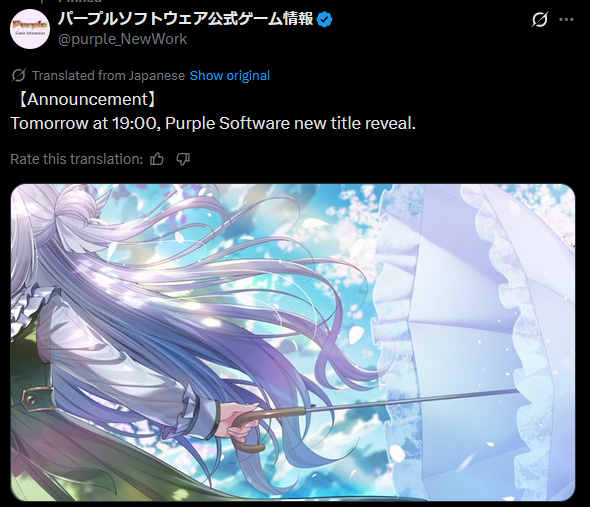Click the hand holding the umbrella handle
This screenshot has height=507, width=590.
pyautogui.click(x=240, y=420)
